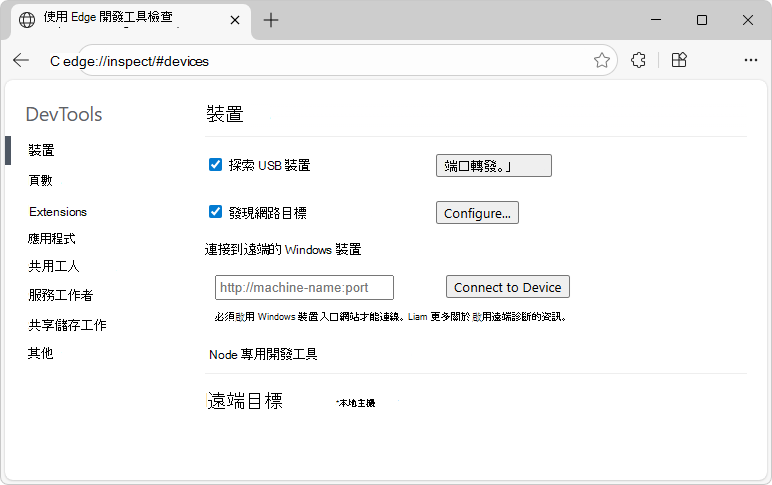Open 共用工人 in the sidebar
The height and width of the screenshot is (485, 772).
[54, 266]
